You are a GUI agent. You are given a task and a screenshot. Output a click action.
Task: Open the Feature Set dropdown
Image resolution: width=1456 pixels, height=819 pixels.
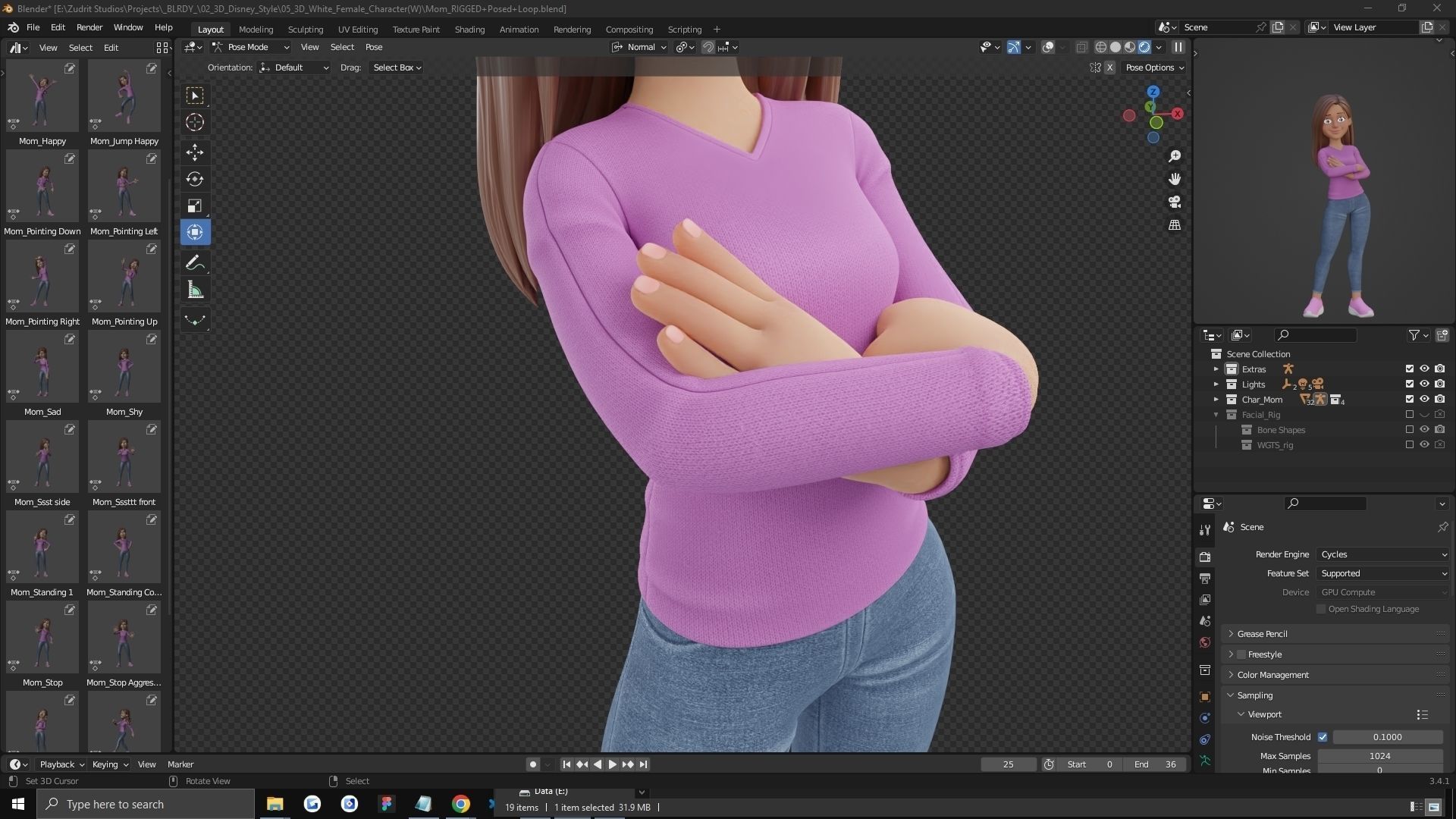[1383, 573]
